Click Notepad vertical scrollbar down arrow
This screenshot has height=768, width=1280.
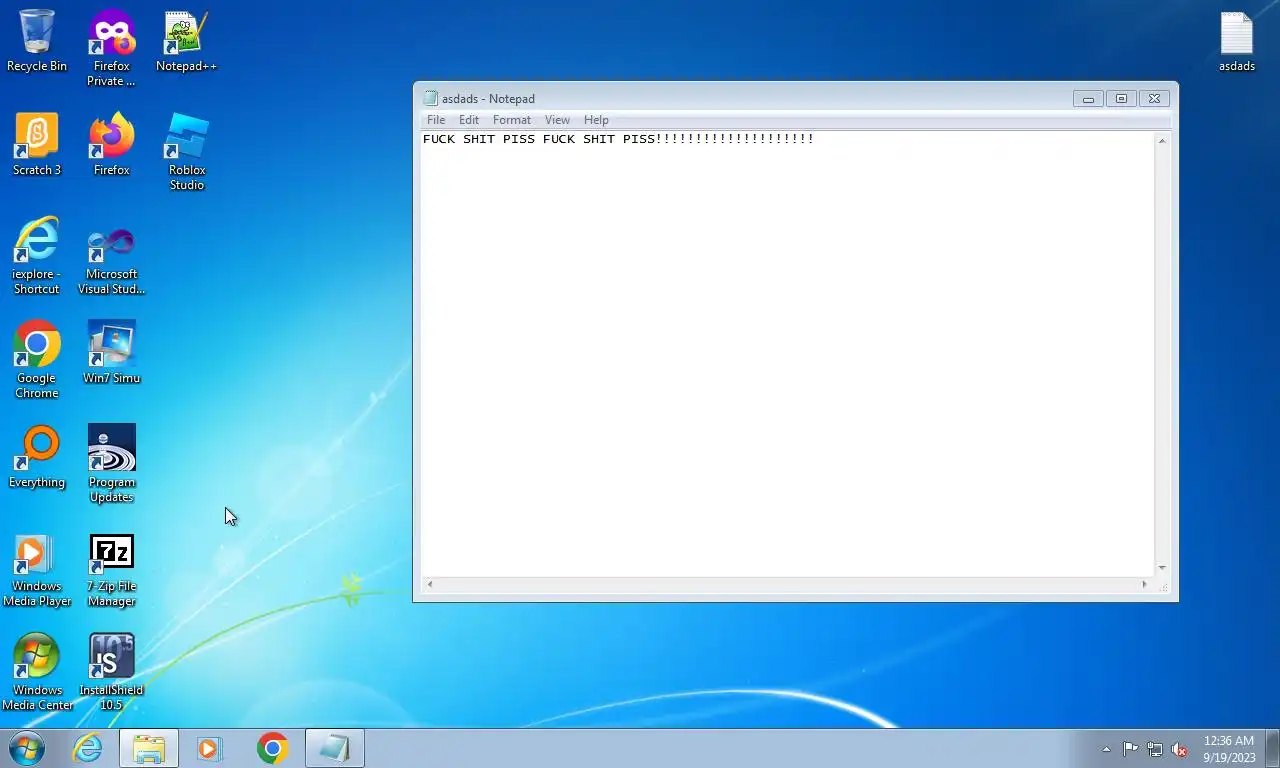click(1162, 568)
